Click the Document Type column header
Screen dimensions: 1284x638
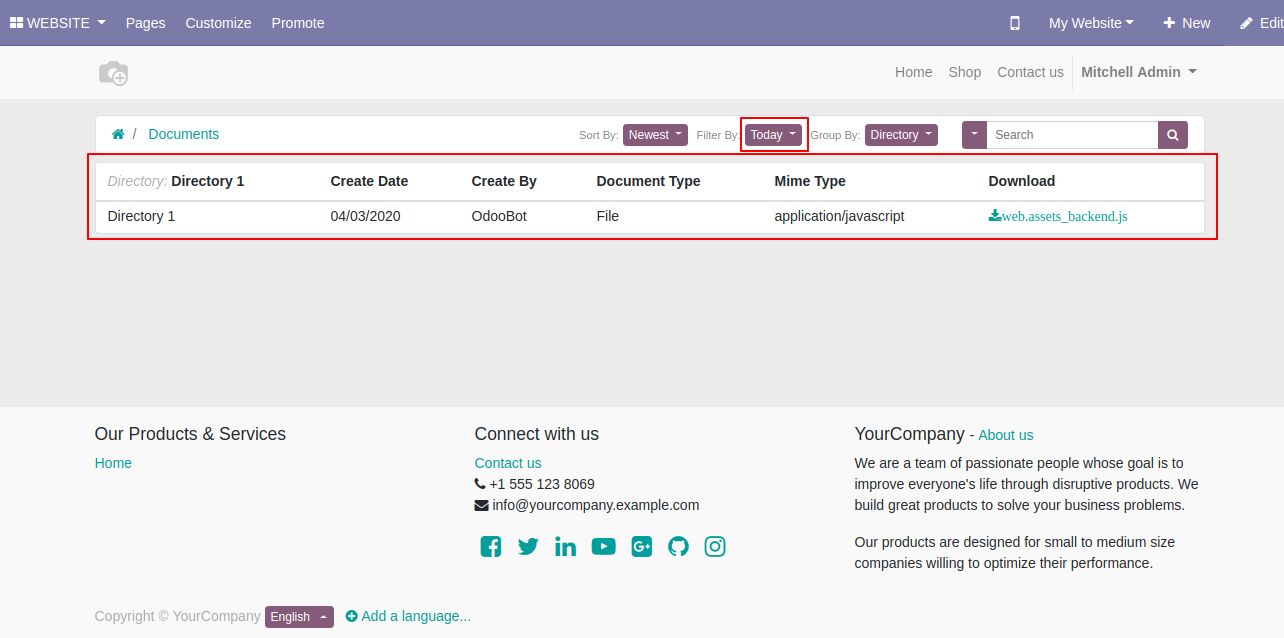[x=648, y=181]
